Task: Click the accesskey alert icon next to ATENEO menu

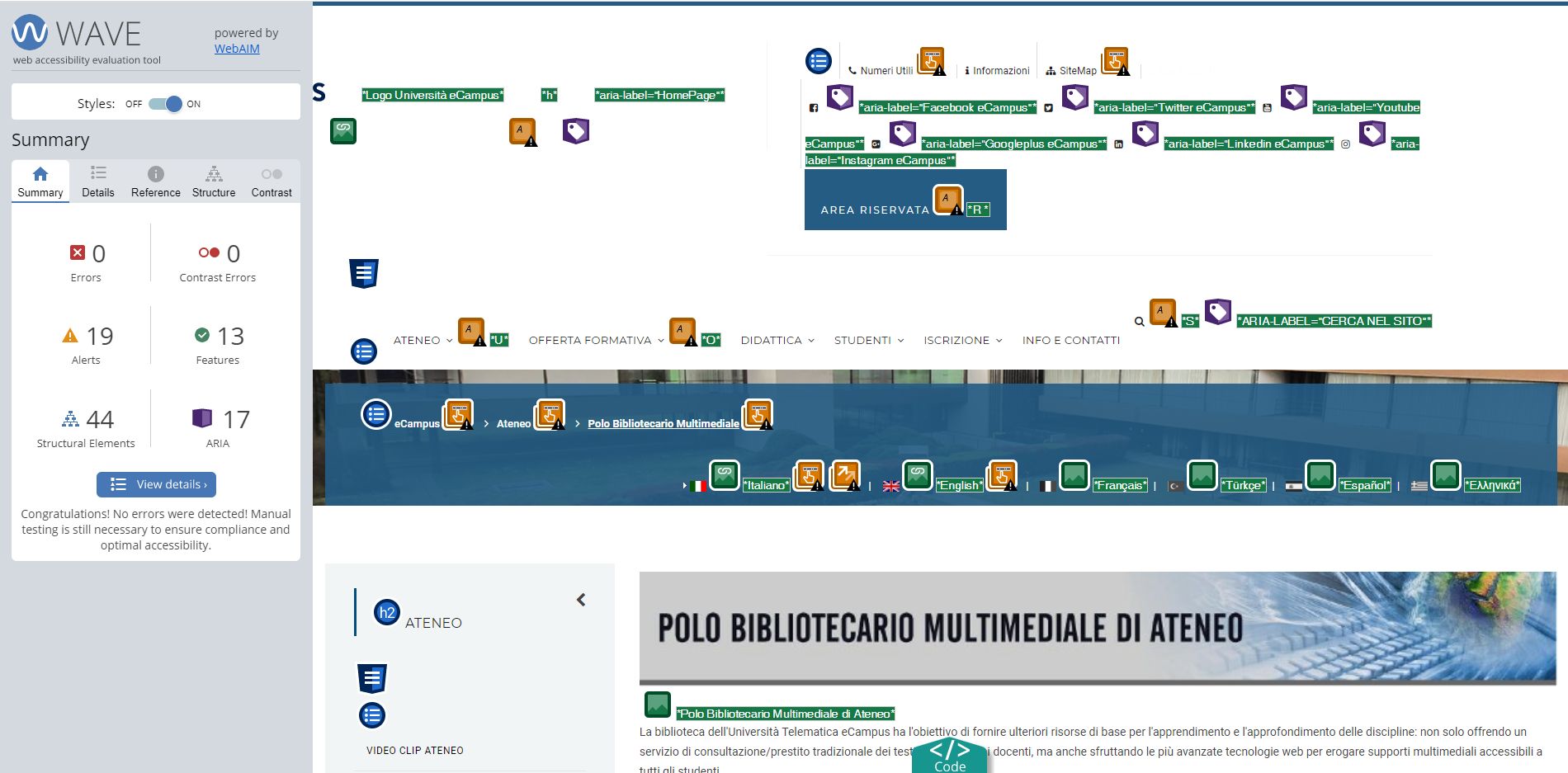Action: pyautogui.click(x=472, y=332)
